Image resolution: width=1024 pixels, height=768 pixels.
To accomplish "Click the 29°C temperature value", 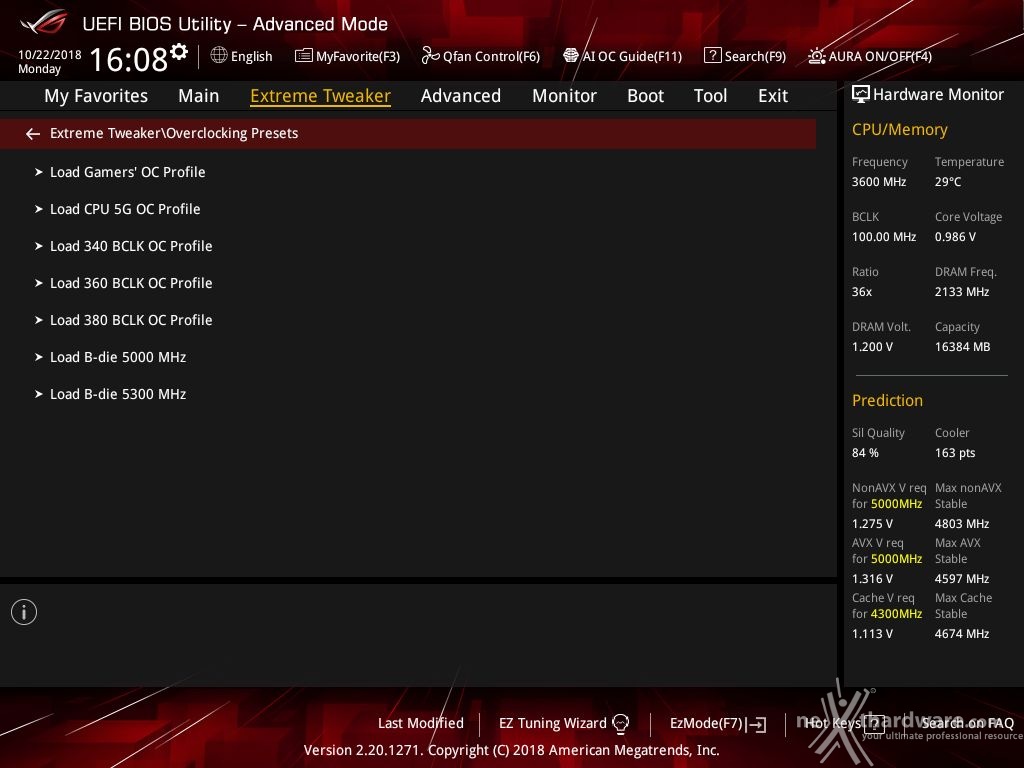I will 948,182.
